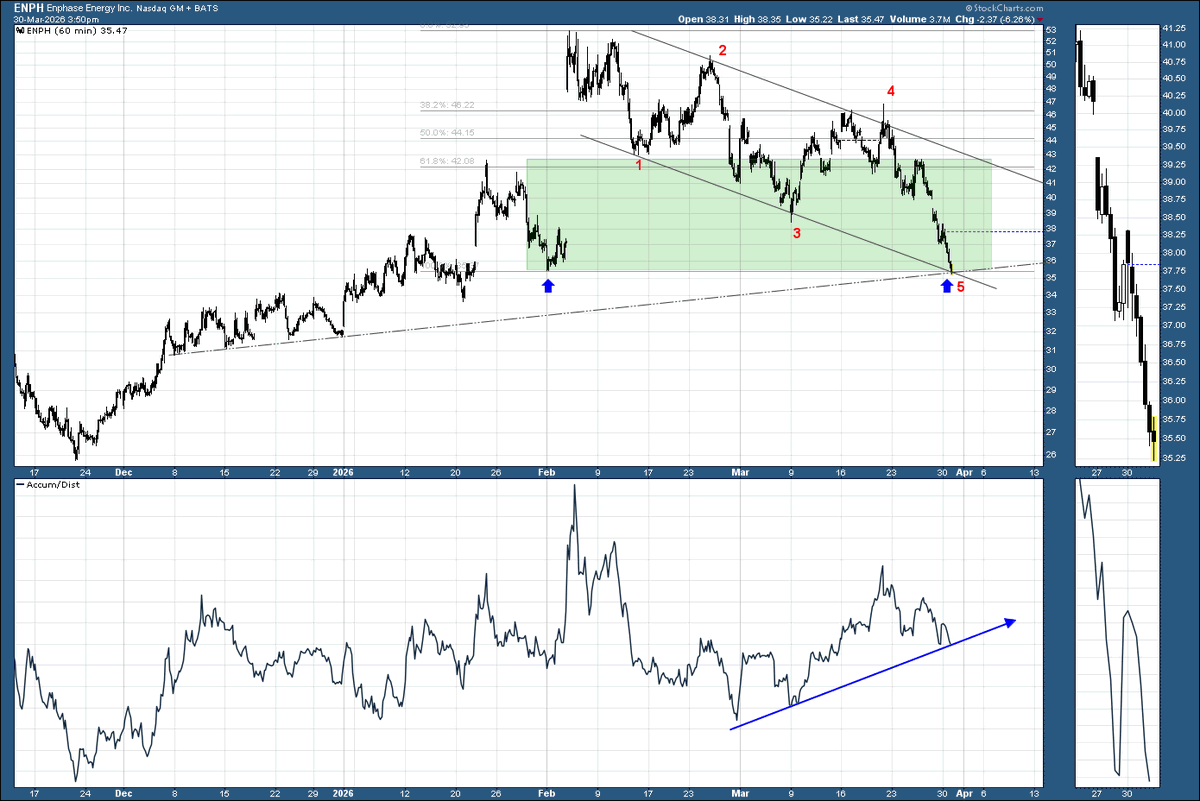
Task: Click the red wave label 4
Action: [890, 91]
